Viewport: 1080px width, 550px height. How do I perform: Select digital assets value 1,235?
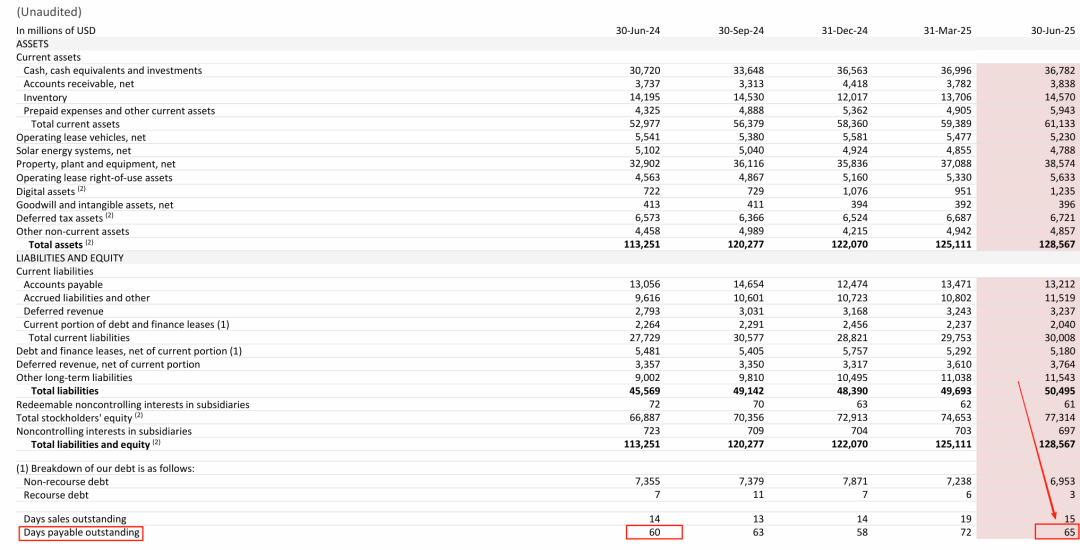click(x=1063, y=191)
